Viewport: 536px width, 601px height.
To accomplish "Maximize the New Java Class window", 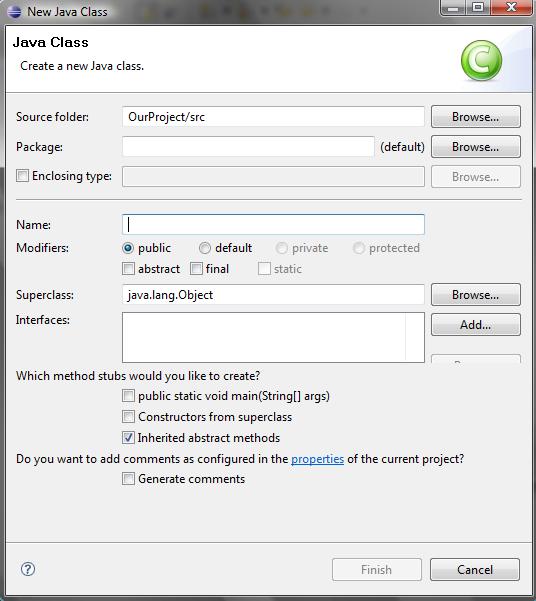I will click(x=478, y=7).
